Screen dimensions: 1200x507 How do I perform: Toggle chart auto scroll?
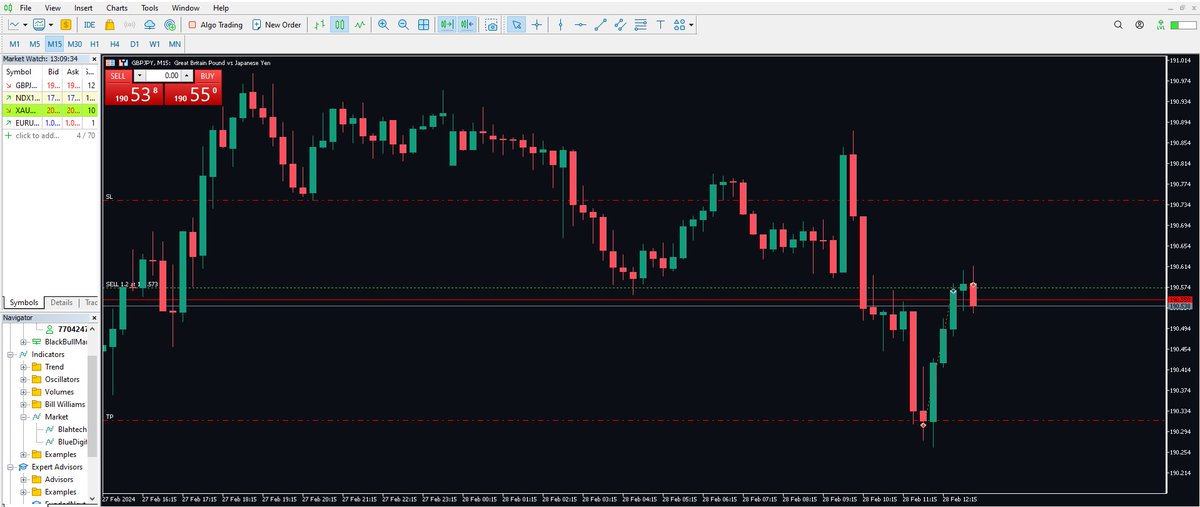pyautogui.click(x=447, y=24)
